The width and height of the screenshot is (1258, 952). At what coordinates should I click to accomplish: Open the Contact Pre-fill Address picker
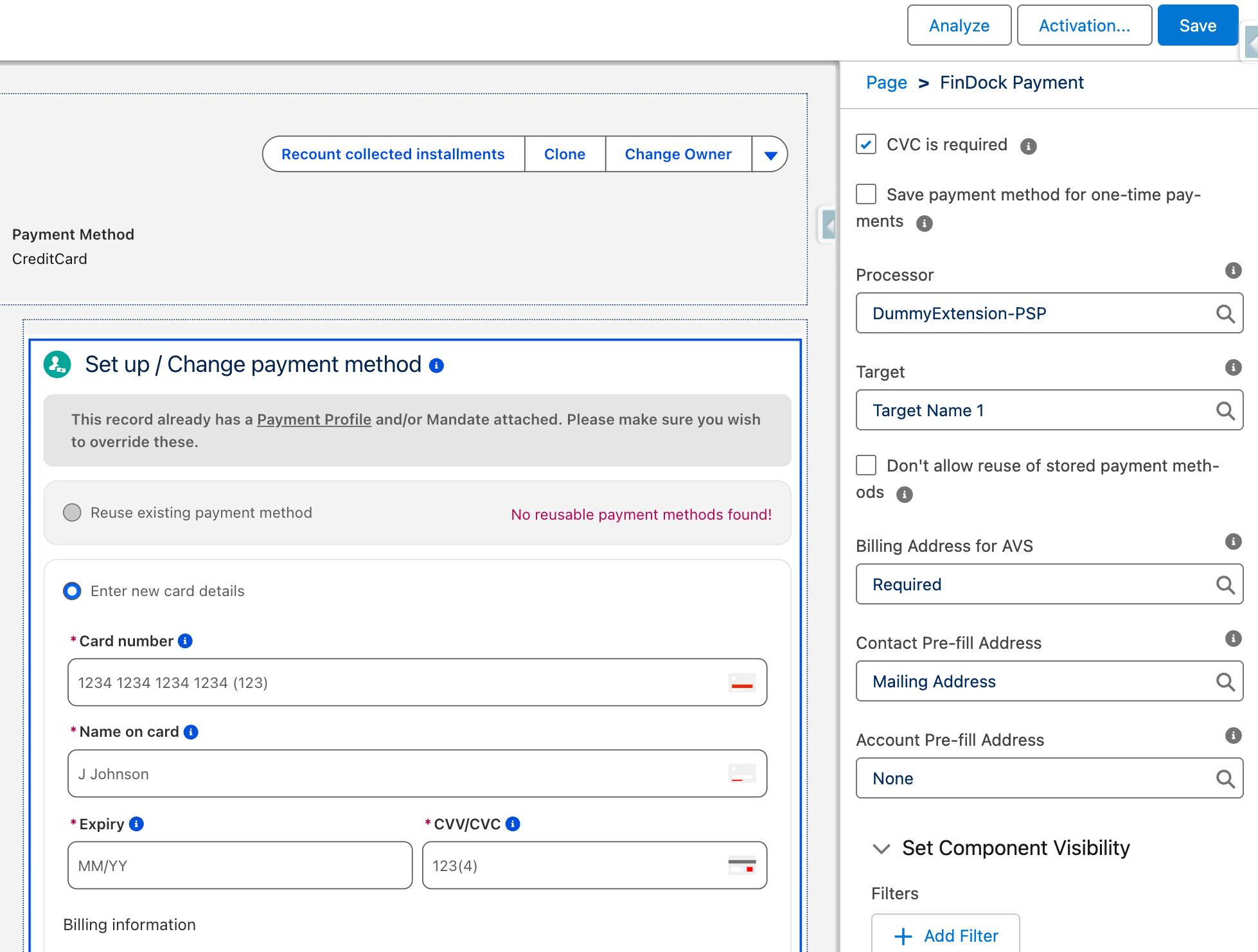point(1225,681)
